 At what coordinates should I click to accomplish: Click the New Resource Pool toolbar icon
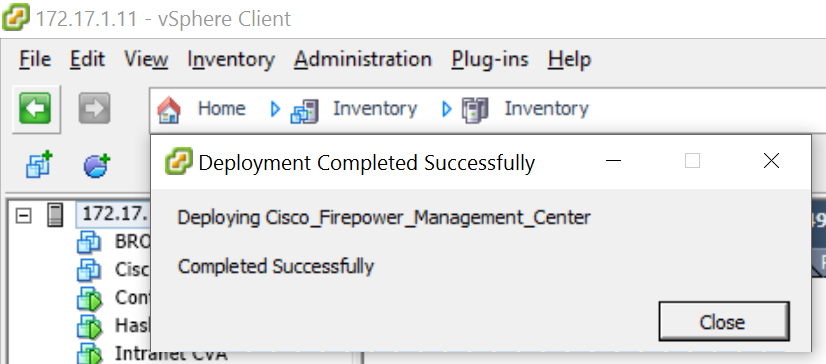tap(97, 165)
